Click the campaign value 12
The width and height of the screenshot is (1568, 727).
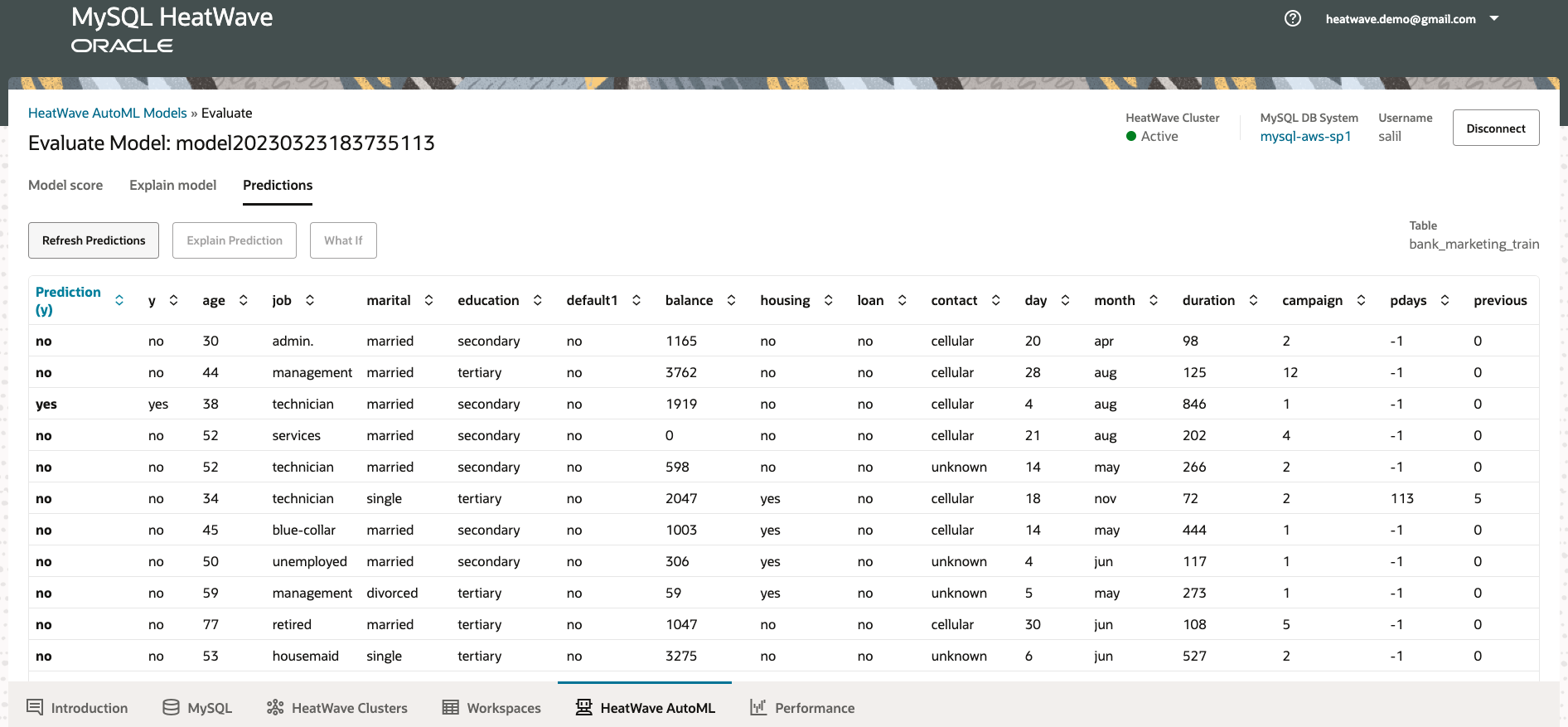tap(1290, 372)
